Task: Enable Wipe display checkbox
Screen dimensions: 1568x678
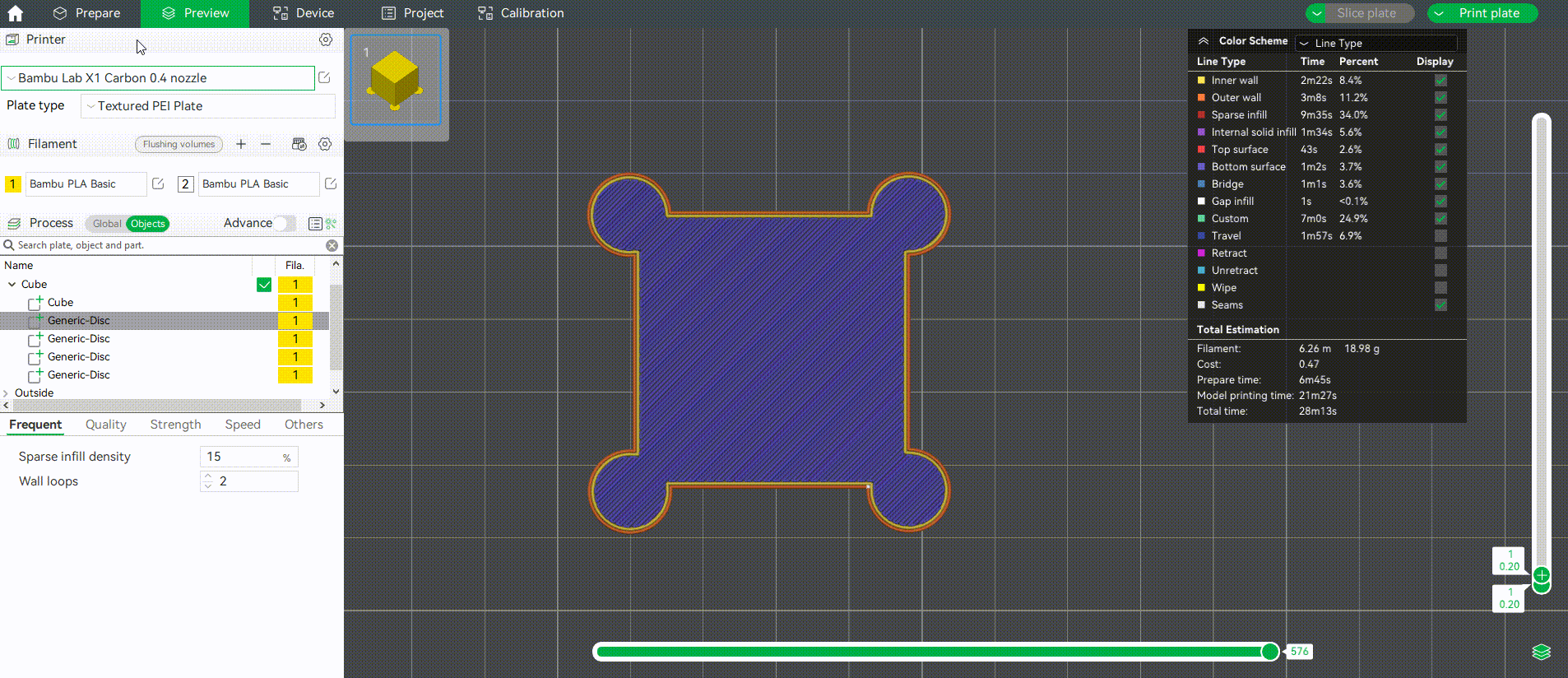Action: pos(1440,287)
